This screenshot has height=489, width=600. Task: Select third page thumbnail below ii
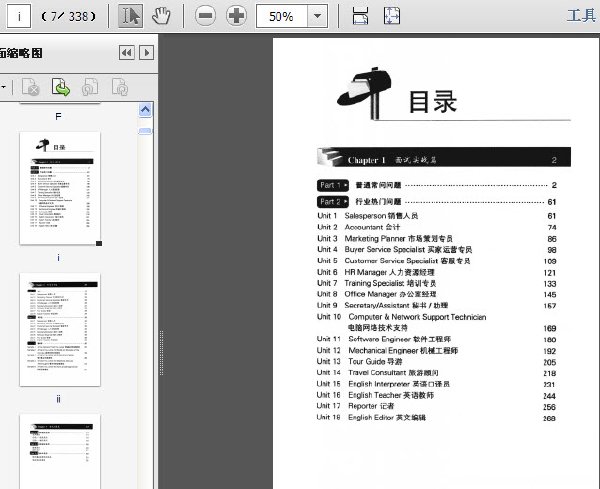coord(60,452)
